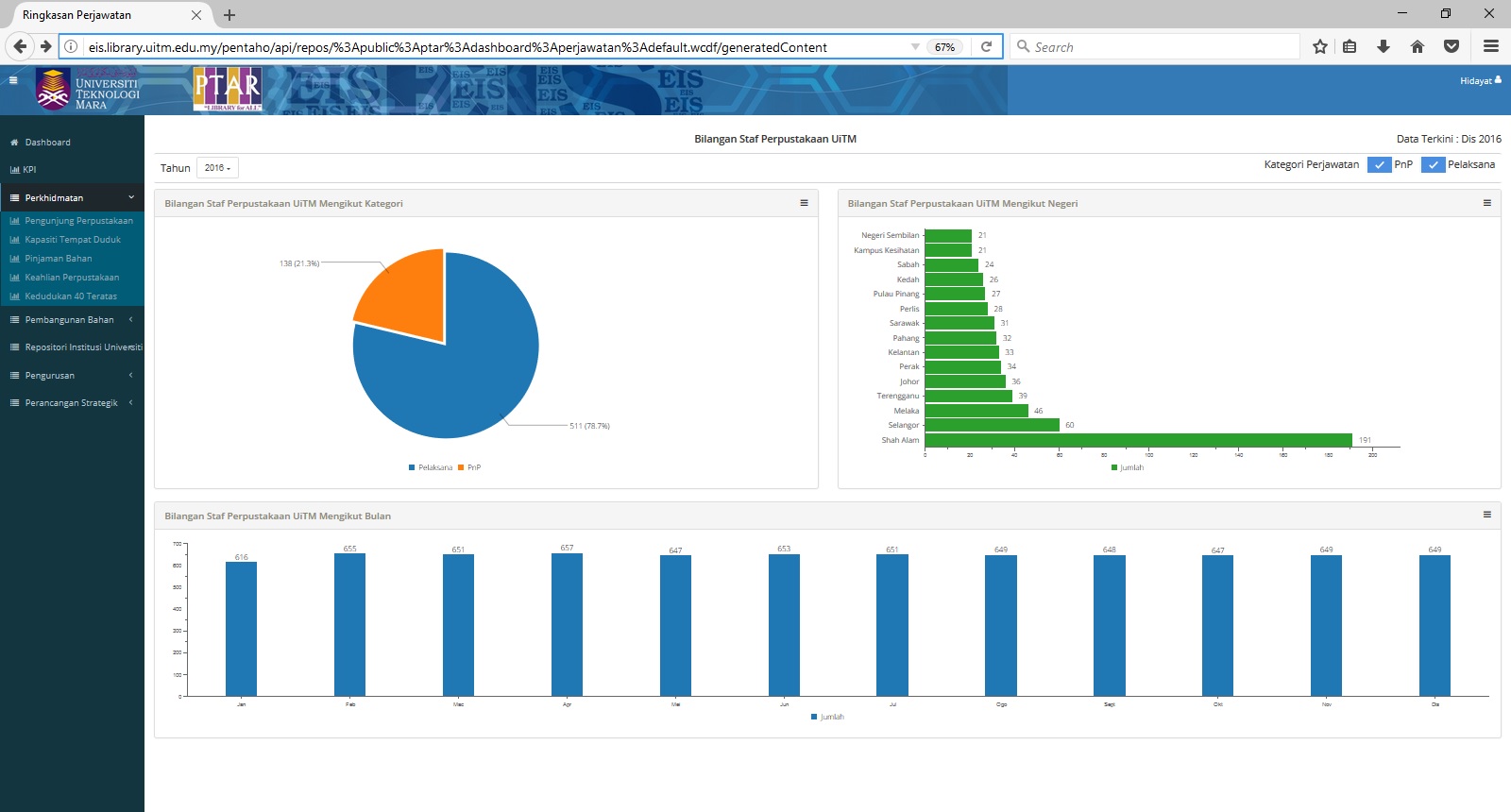The image size is (1511, 812).
Task: Click 'Data Terkini : Dis 2016' text
Action: point(1449,139)
